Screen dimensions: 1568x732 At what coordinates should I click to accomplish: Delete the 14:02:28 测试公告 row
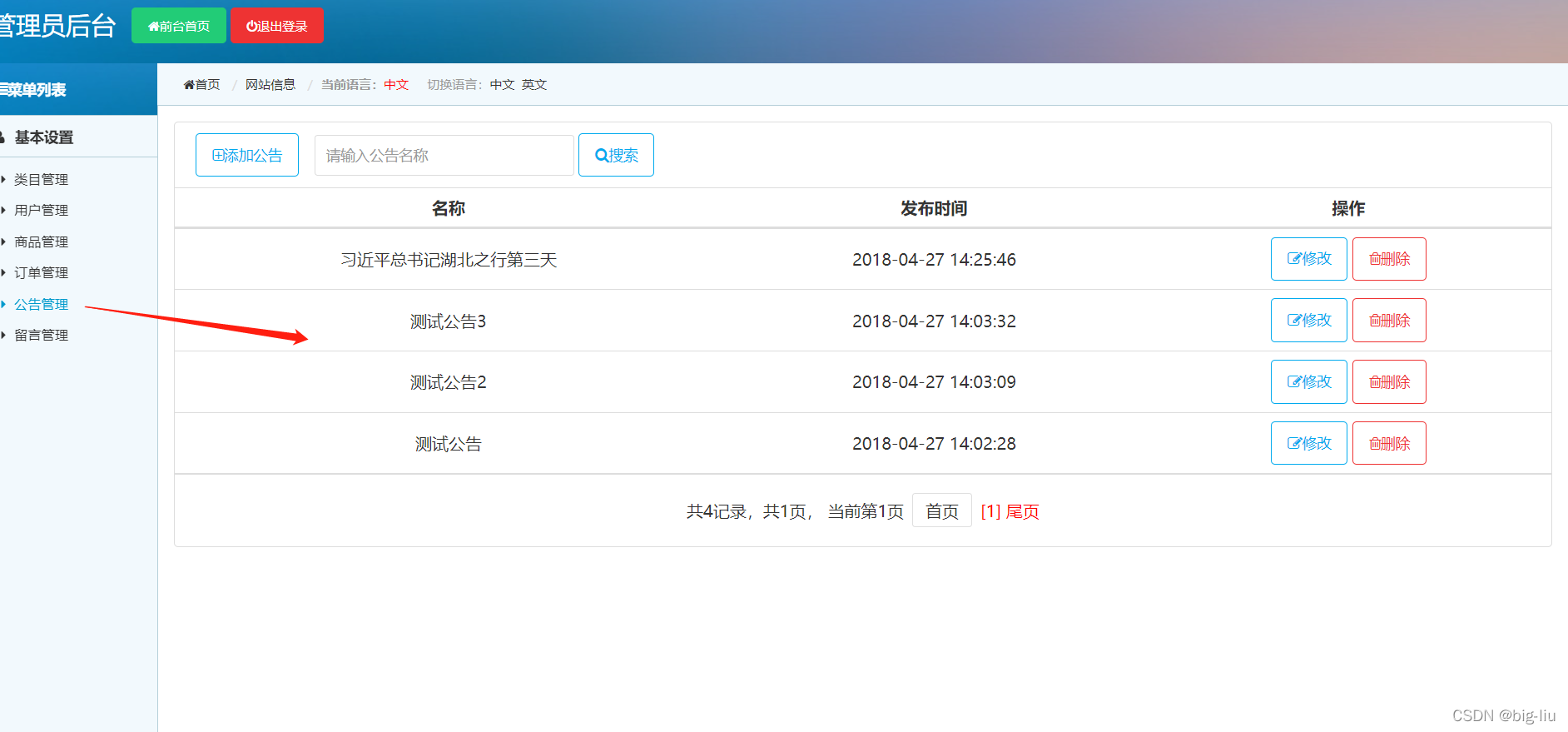(1389, 443)
